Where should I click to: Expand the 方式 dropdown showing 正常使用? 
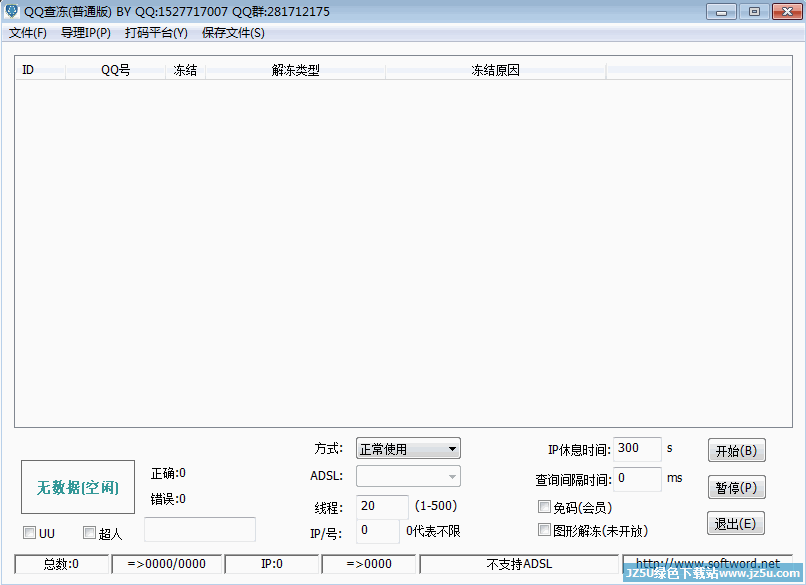408,449
